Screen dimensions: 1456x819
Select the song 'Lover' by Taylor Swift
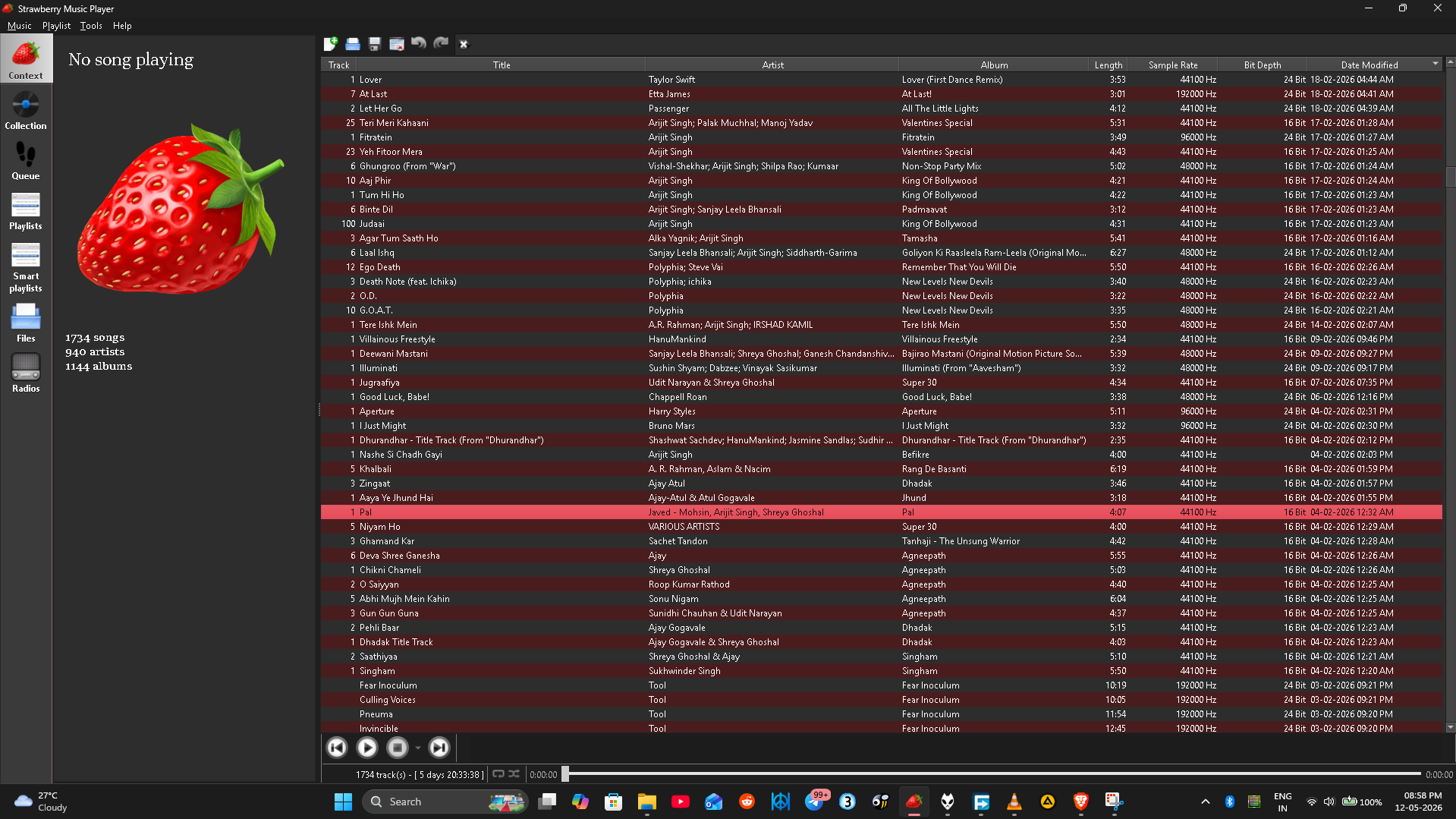[x=882, y=80]
